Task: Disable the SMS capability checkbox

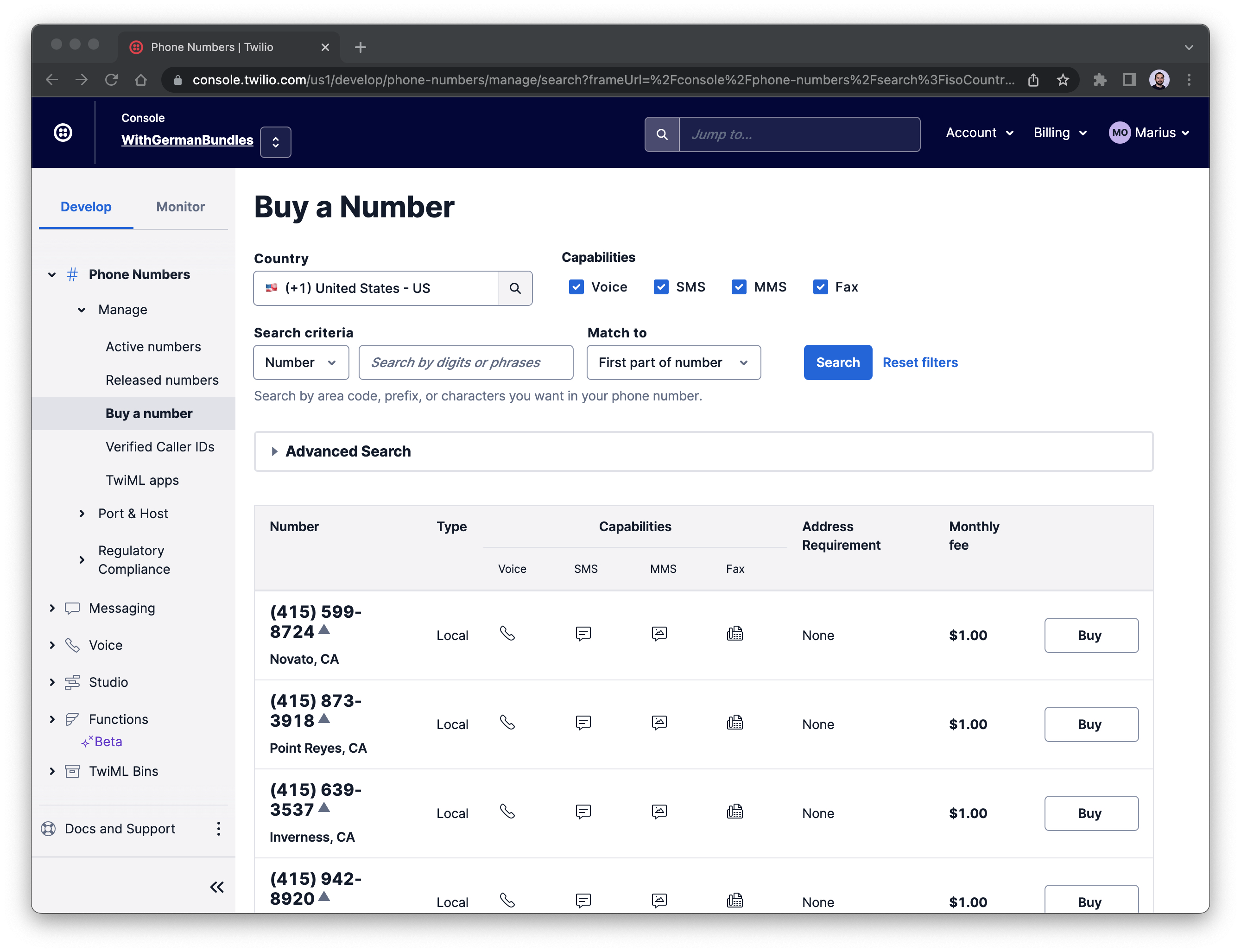Action: click(660, 287)
